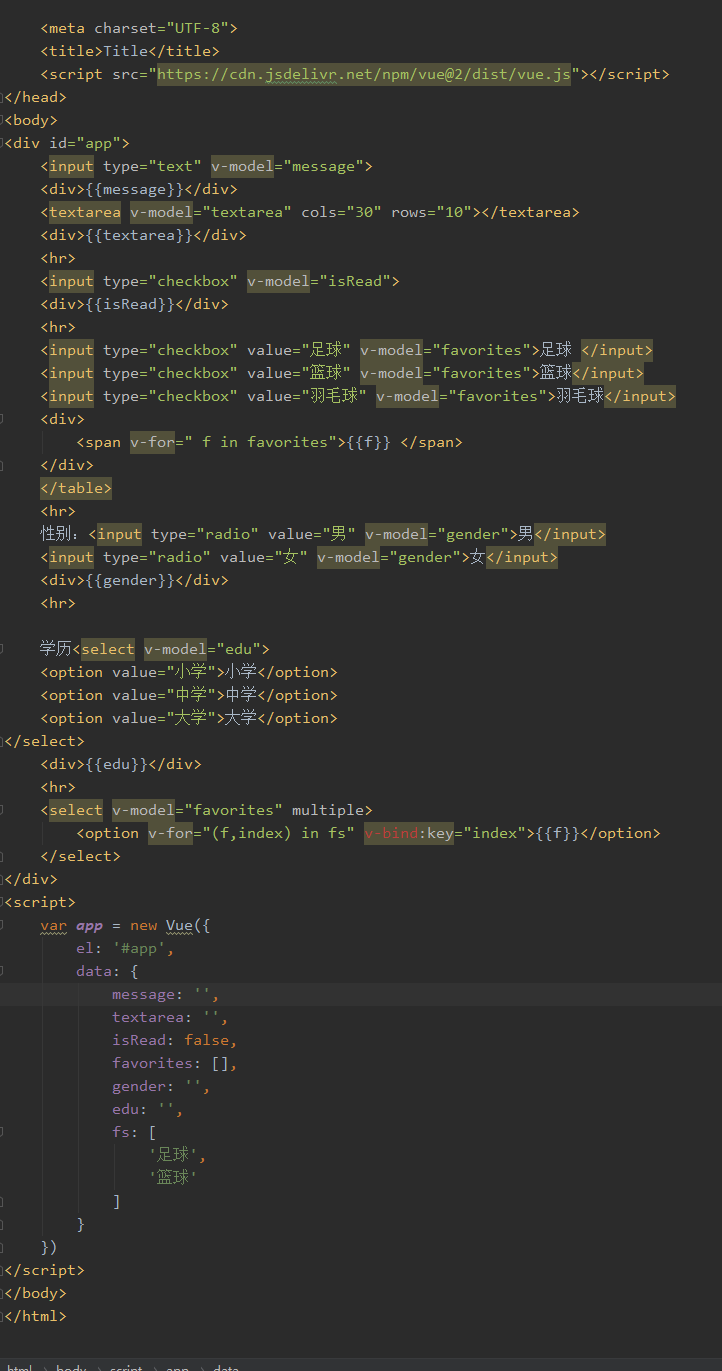This screenshot has height=1371, width=722.
Task: Click the favorites: [] property line
Action: click(175, 1063)
